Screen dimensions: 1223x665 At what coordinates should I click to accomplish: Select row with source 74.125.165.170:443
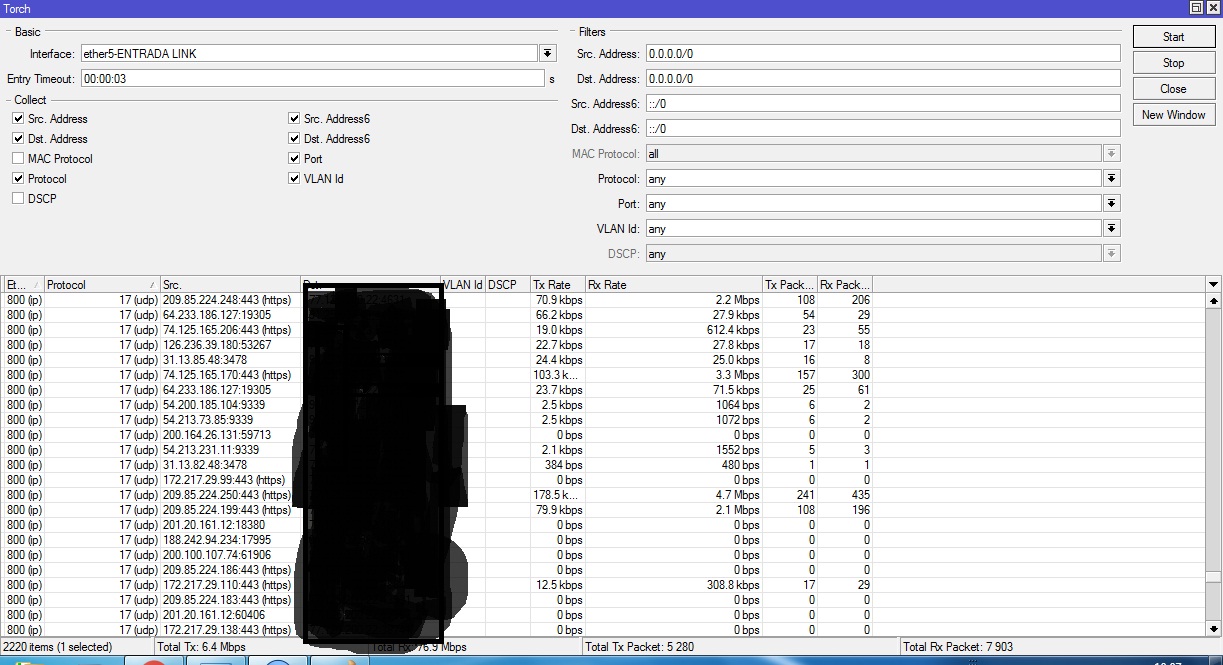coord(604,375)
